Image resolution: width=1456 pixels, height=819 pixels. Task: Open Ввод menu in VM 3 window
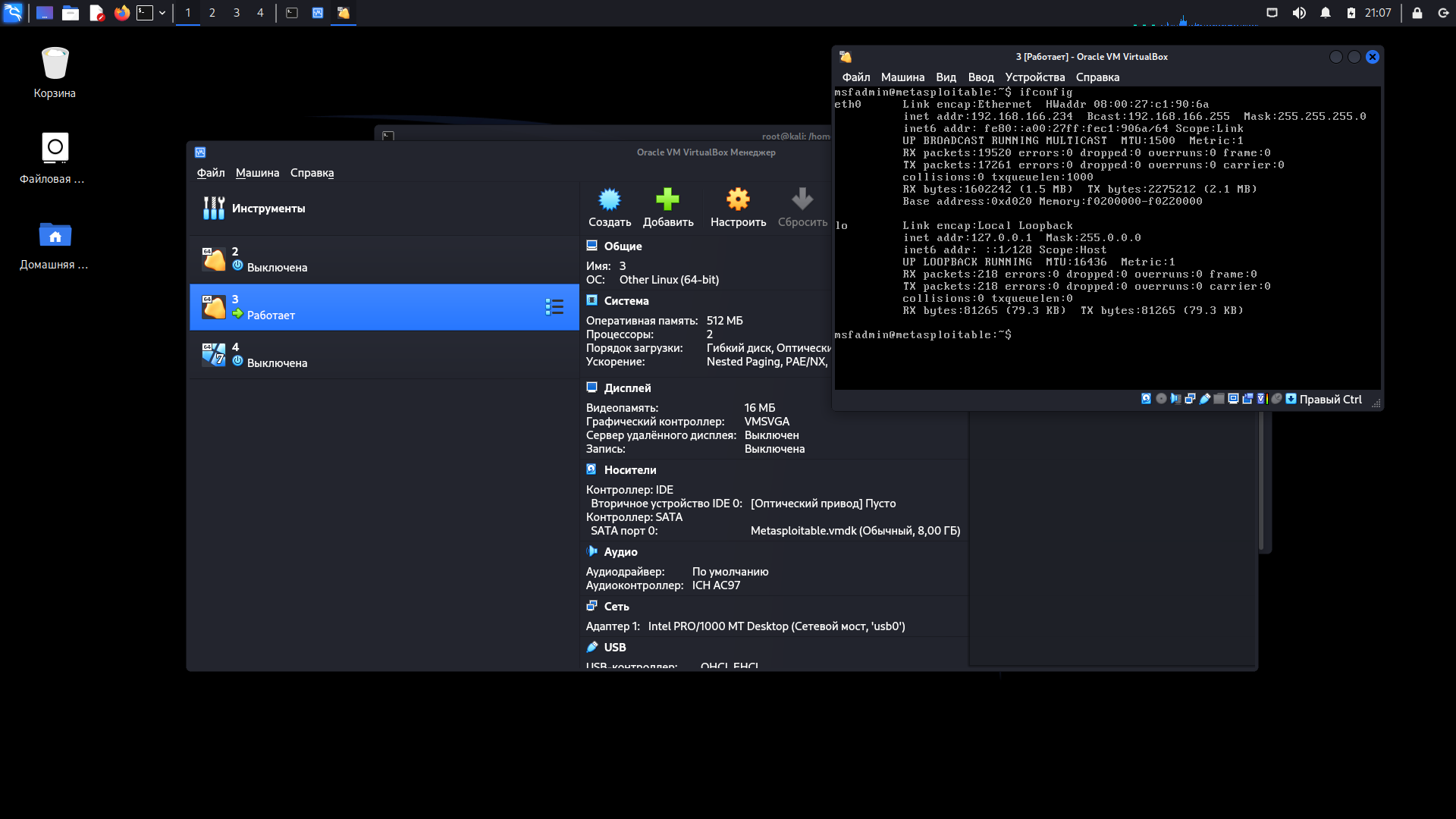tap(981, 77)
